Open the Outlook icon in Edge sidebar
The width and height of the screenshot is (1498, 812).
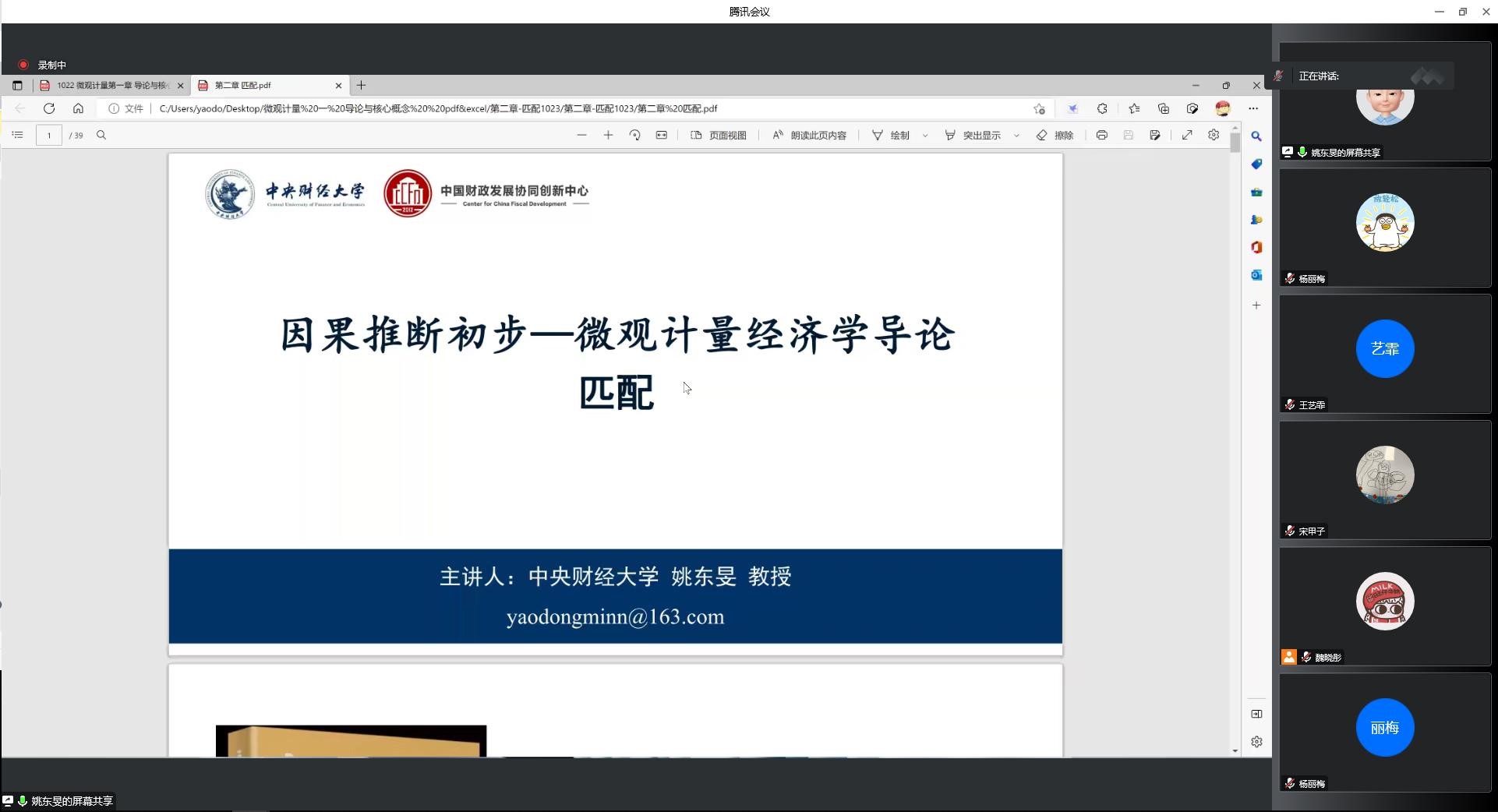point(1256,275)
